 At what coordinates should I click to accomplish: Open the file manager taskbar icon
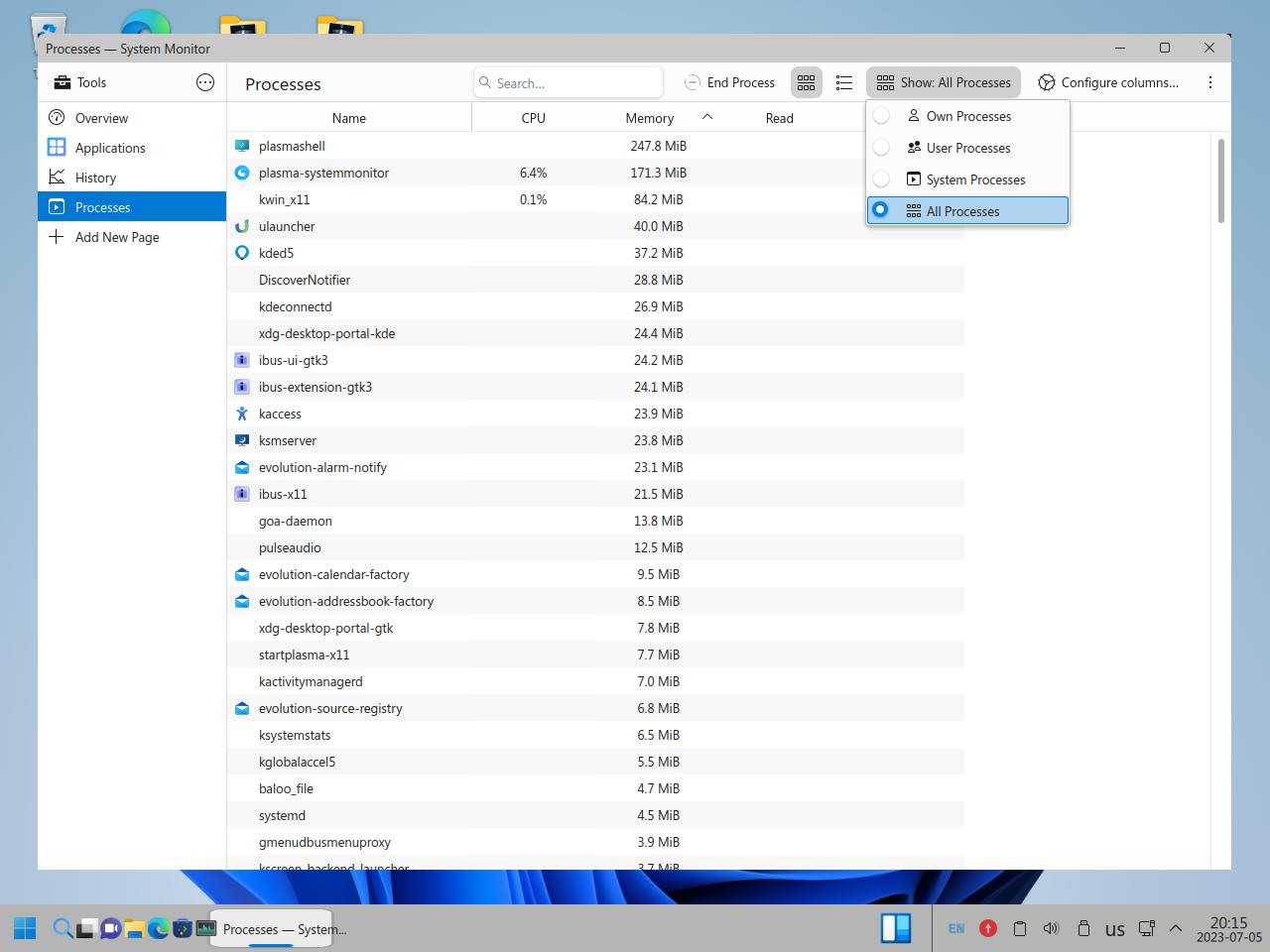point(134,928)
